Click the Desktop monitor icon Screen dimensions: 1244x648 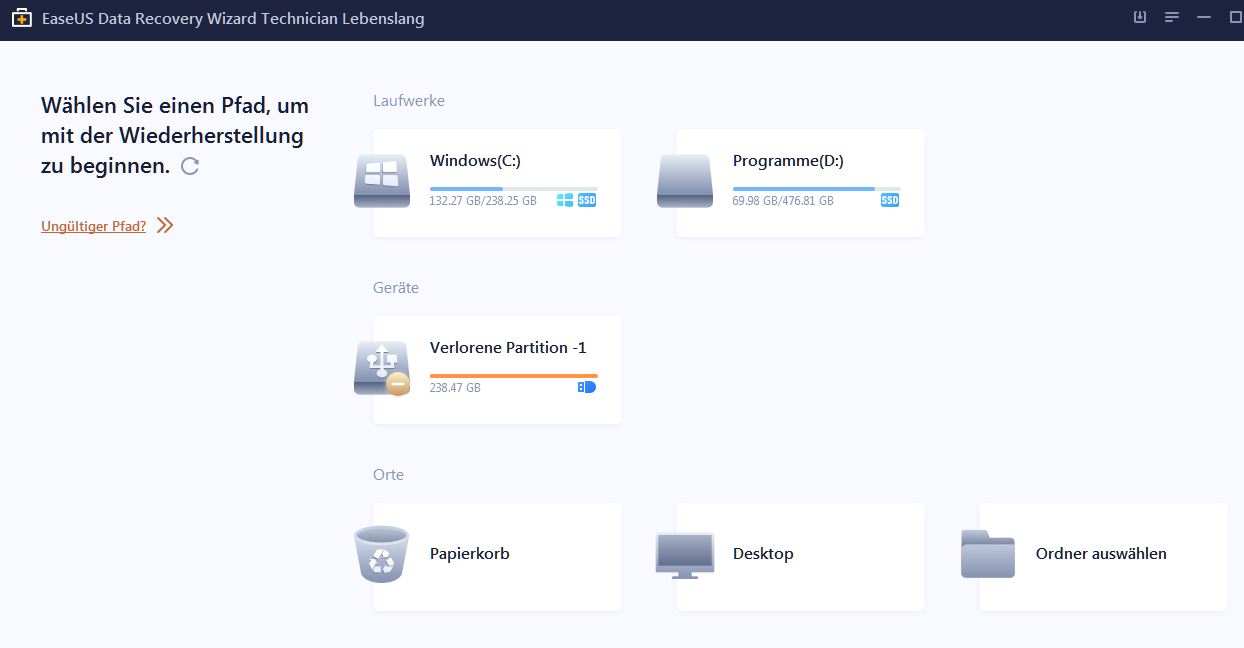point(685,555)
